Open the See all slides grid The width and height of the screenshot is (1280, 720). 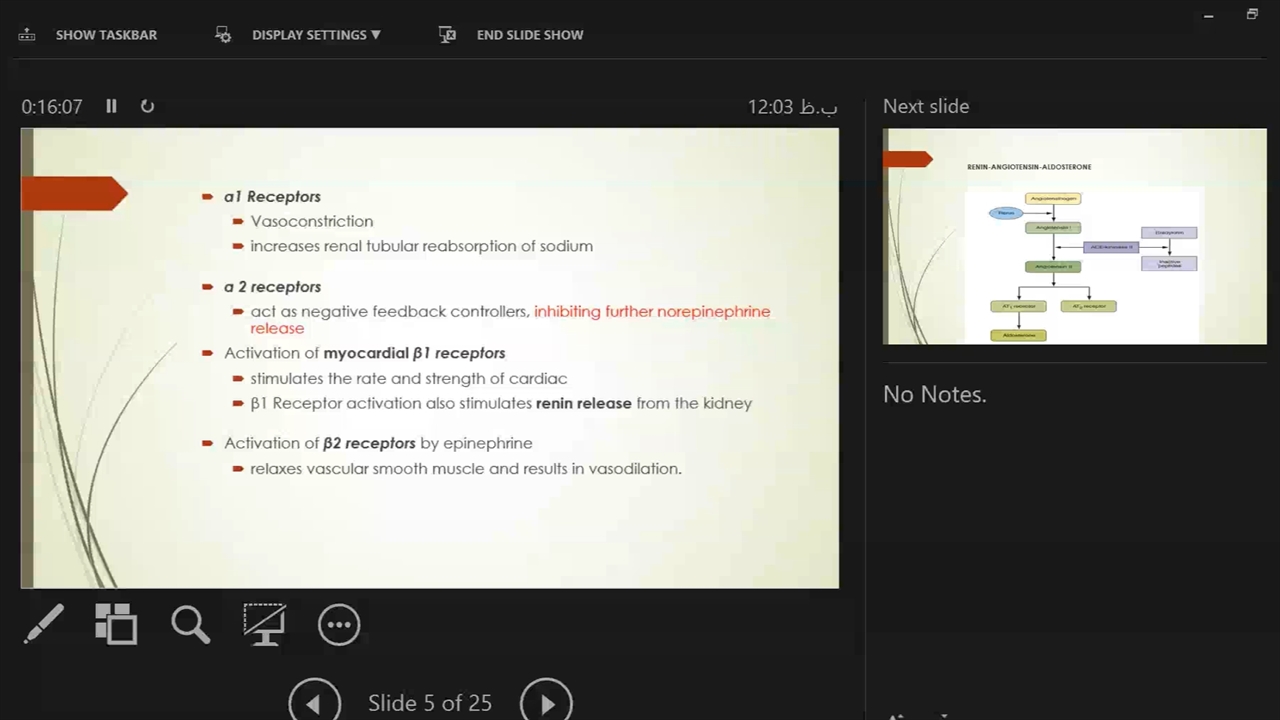pyautogui.click(x=116, y=625)
